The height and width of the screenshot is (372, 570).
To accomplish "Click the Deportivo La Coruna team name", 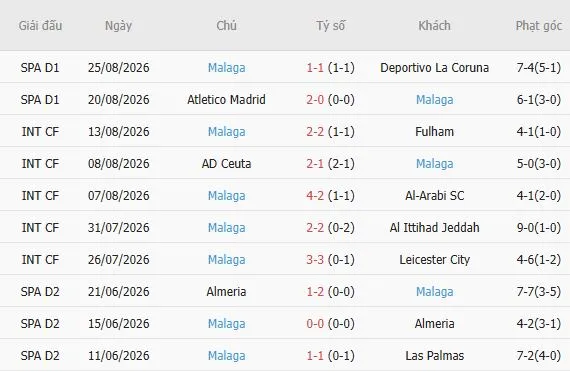I will [434, 68].
